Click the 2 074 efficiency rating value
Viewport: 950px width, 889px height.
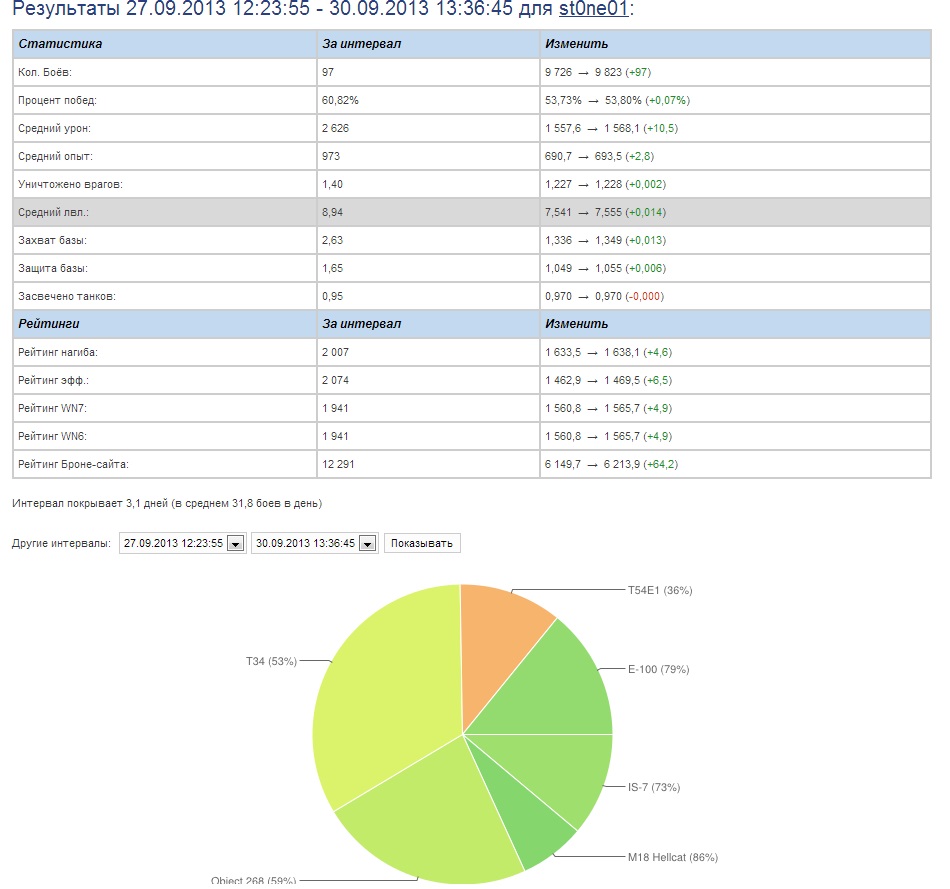point(335,380)
